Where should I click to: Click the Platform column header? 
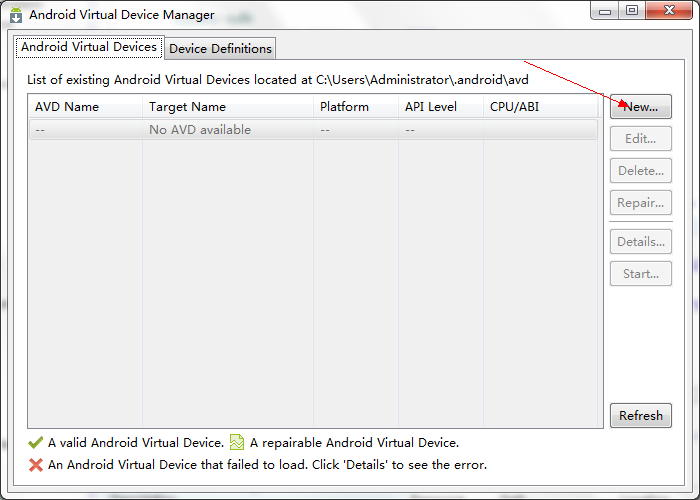[356, 107]
